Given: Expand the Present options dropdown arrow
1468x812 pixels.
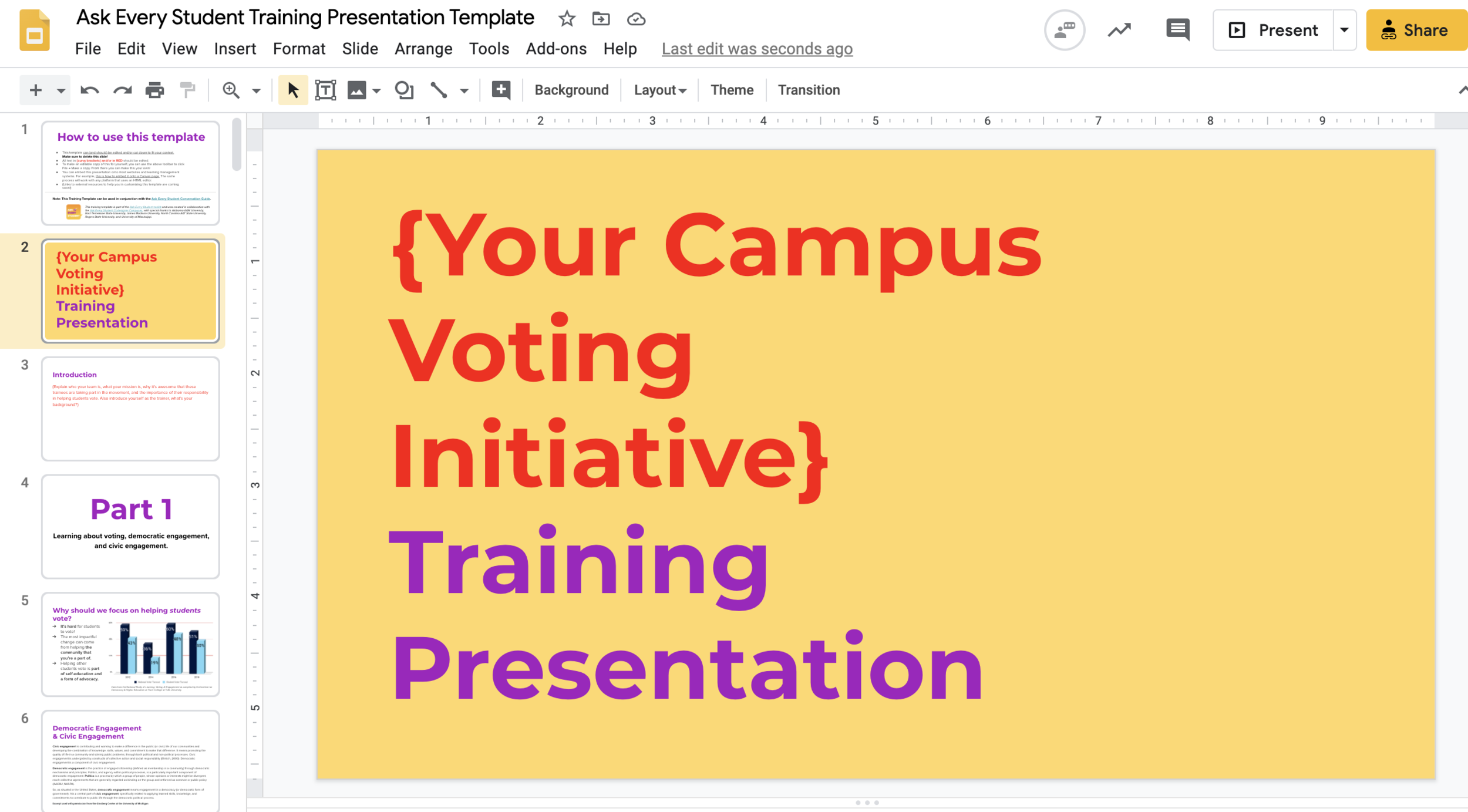Looking at the screenshot, I should pyautogui.click(x=1344, y=30).
